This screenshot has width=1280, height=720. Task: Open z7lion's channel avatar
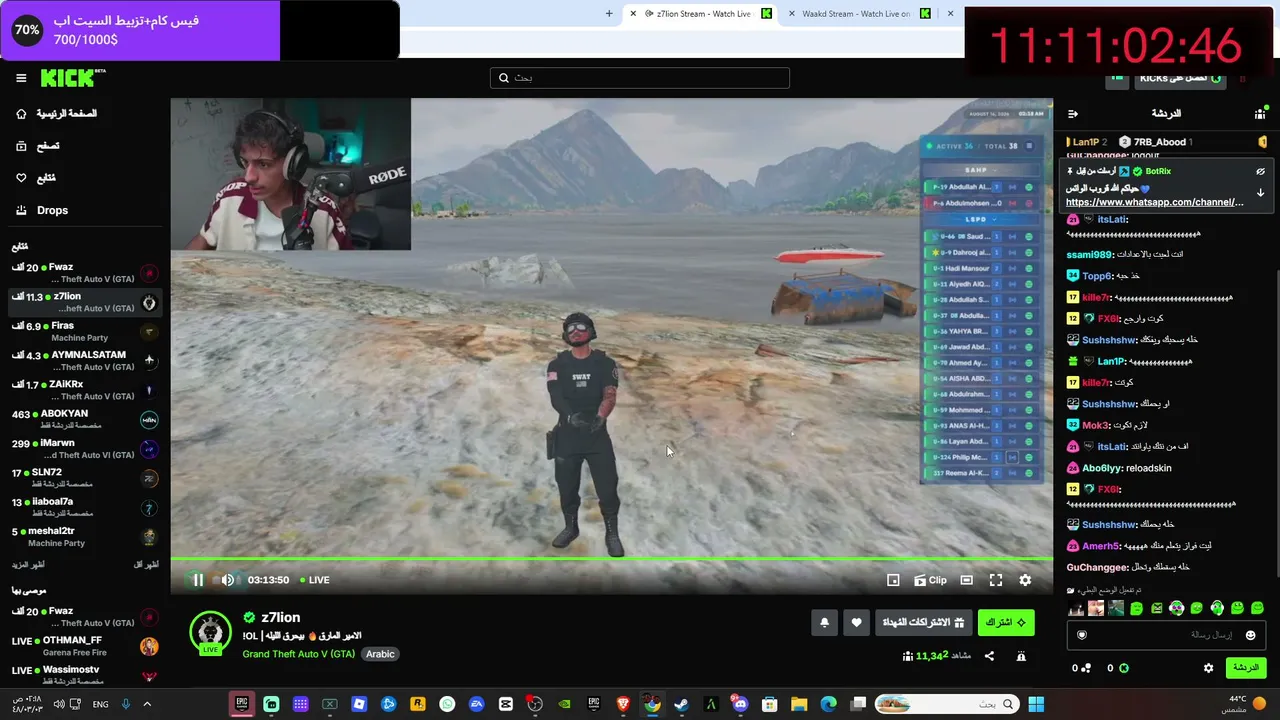coord(210,633)
